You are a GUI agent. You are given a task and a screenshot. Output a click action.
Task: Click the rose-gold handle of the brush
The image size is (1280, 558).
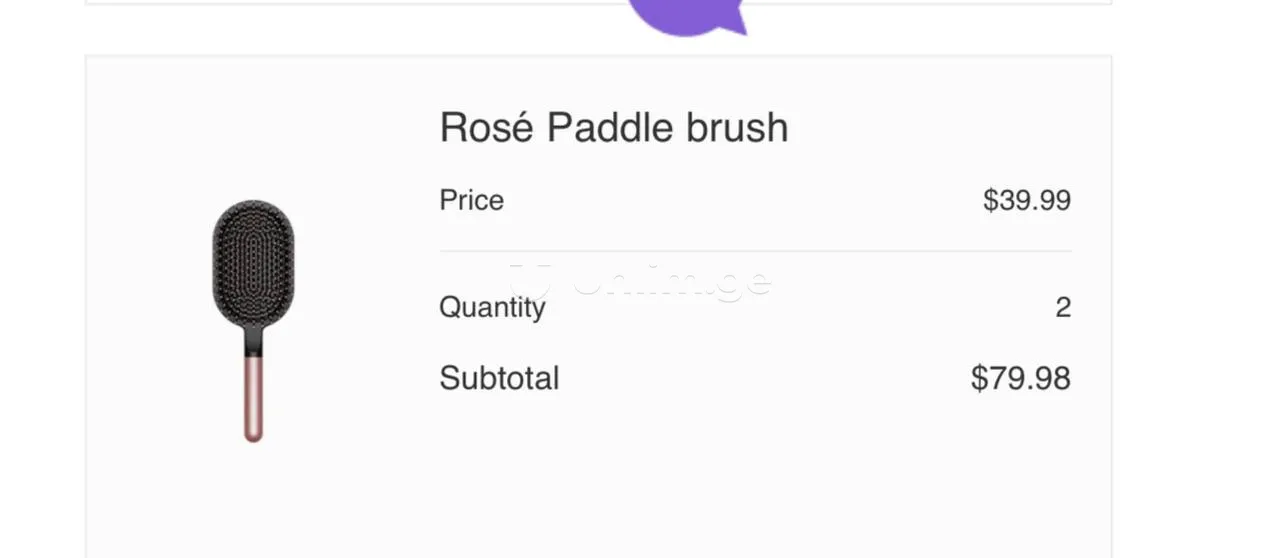[253, 398]
